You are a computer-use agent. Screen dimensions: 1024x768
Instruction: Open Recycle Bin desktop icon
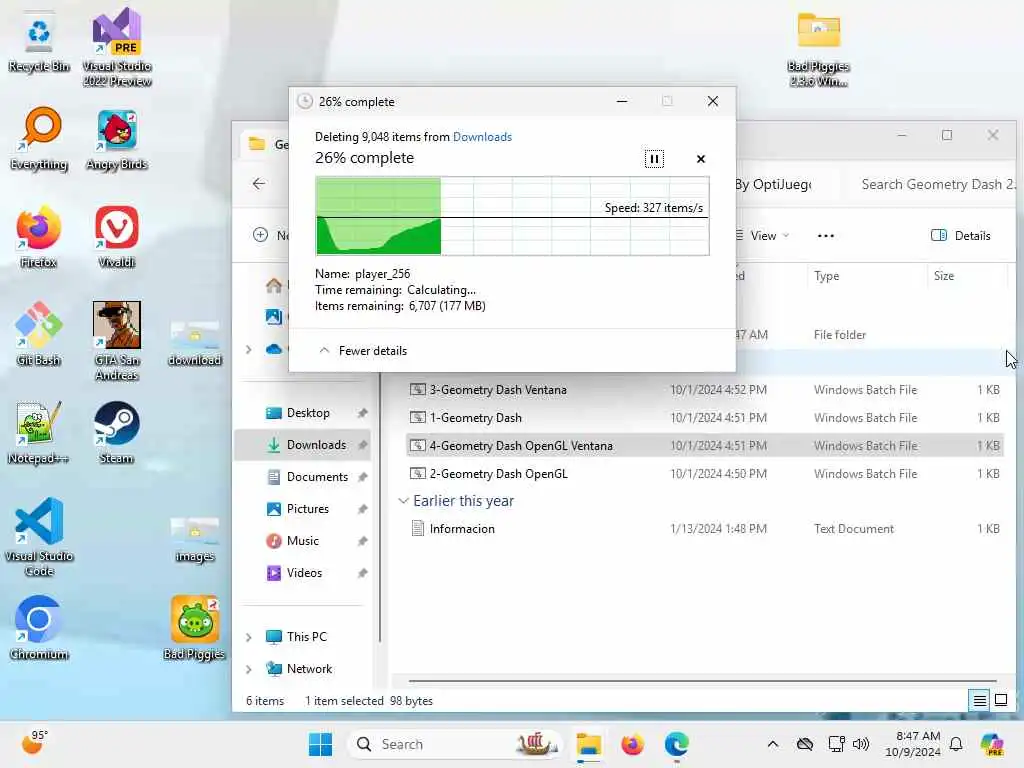(x=39, y=42)
